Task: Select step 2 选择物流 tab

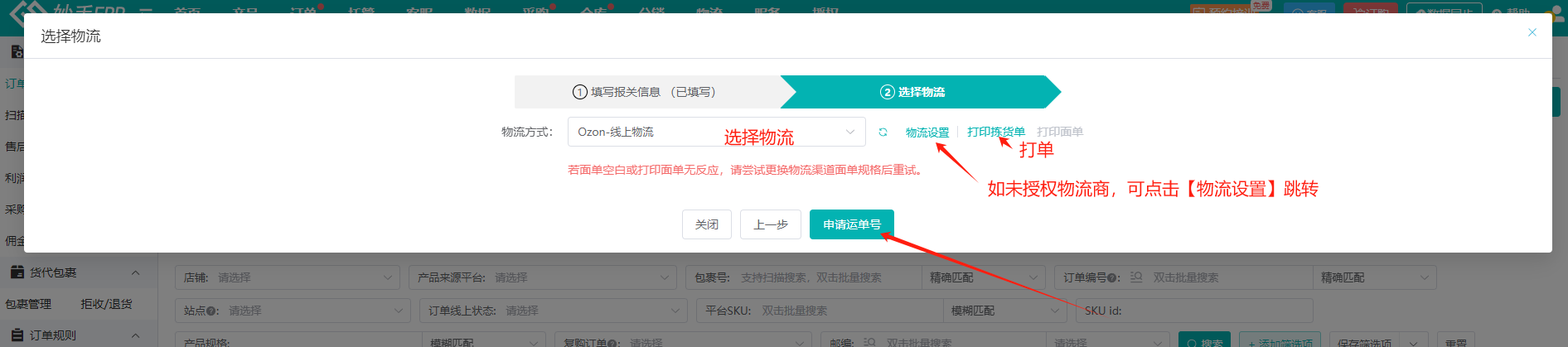Action: coord(913,92)
